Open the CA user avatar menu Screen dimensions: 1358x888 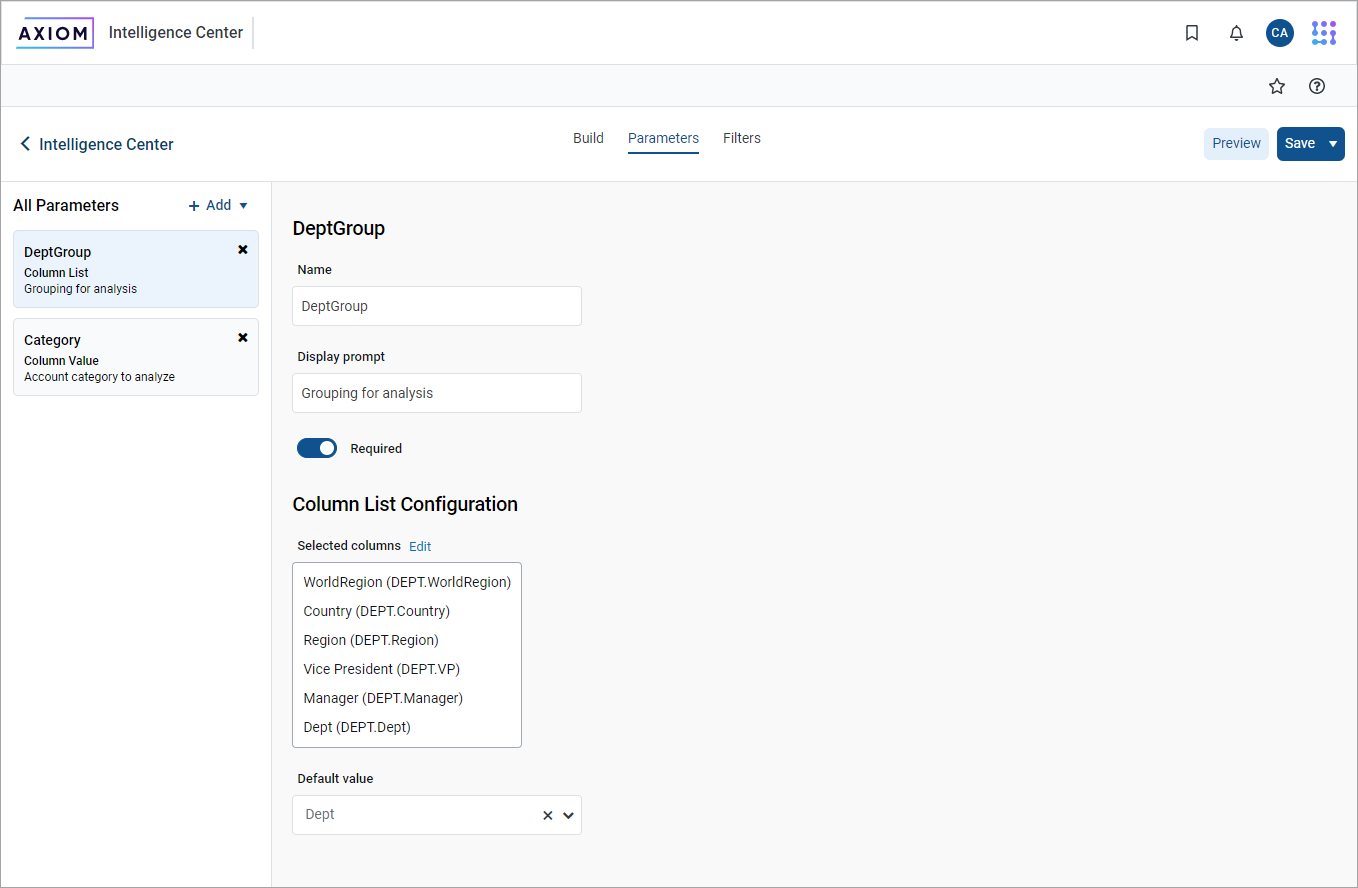coord(1279,33)
